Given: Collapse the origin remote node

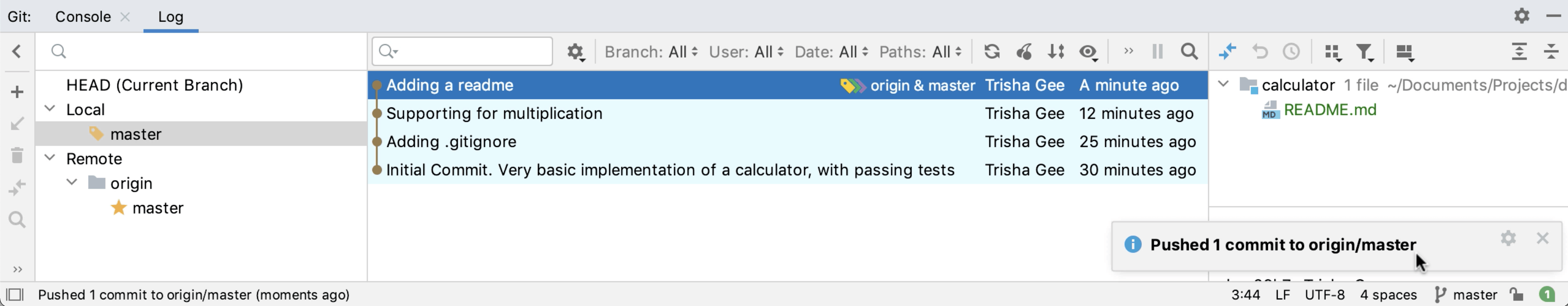Looking at the screenshot, I should [71, 182].
